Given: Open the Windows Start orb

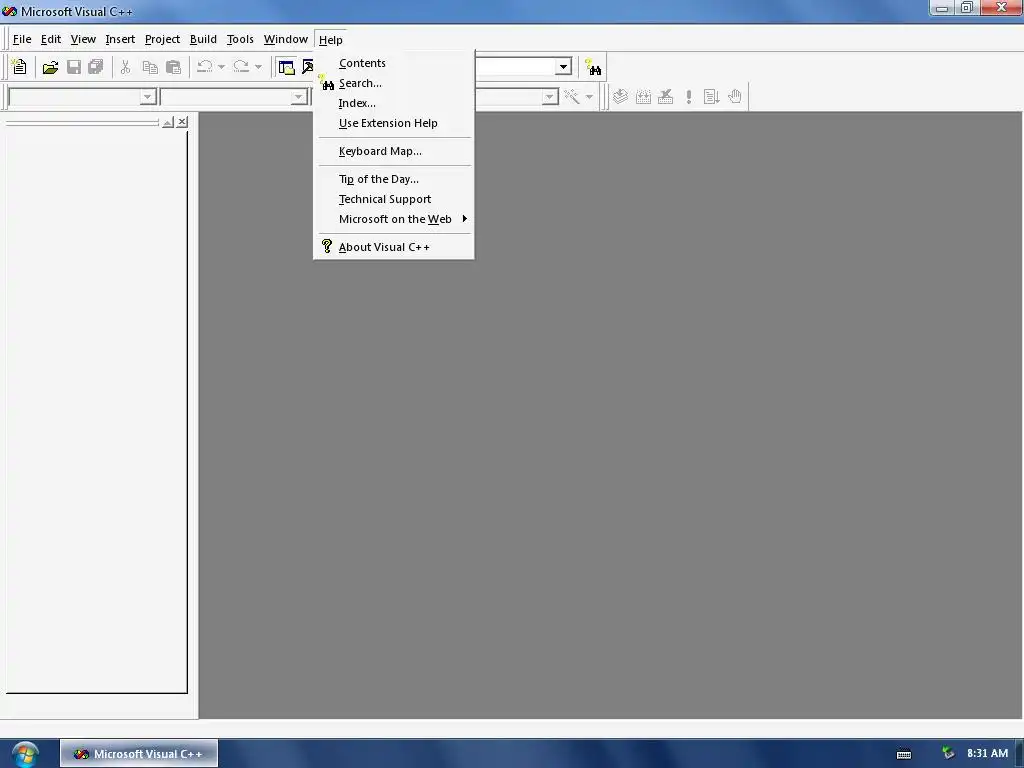Looking at the screenshot, I should coord(25,754).
